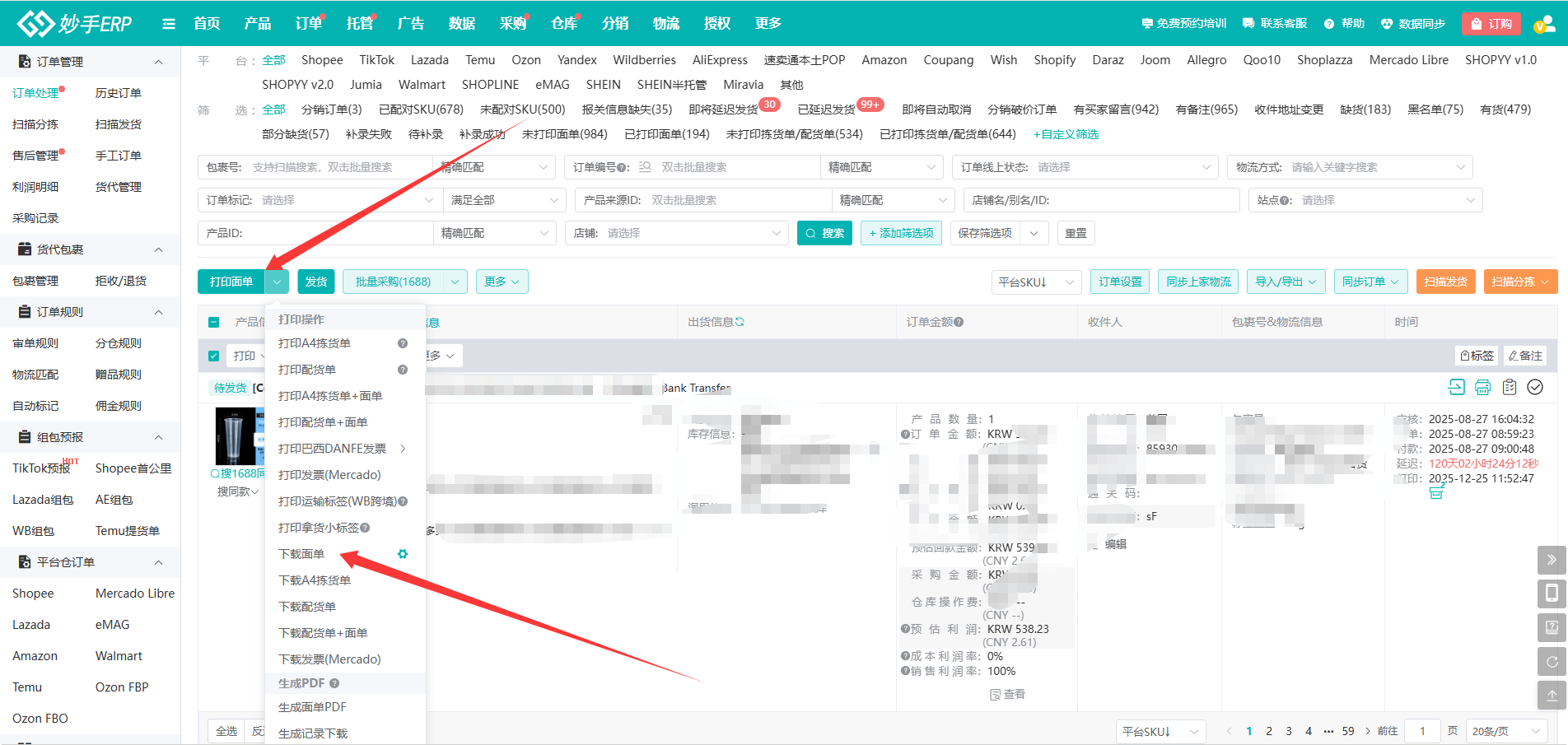Click the back-to-top floating button

coord(1552,695)
